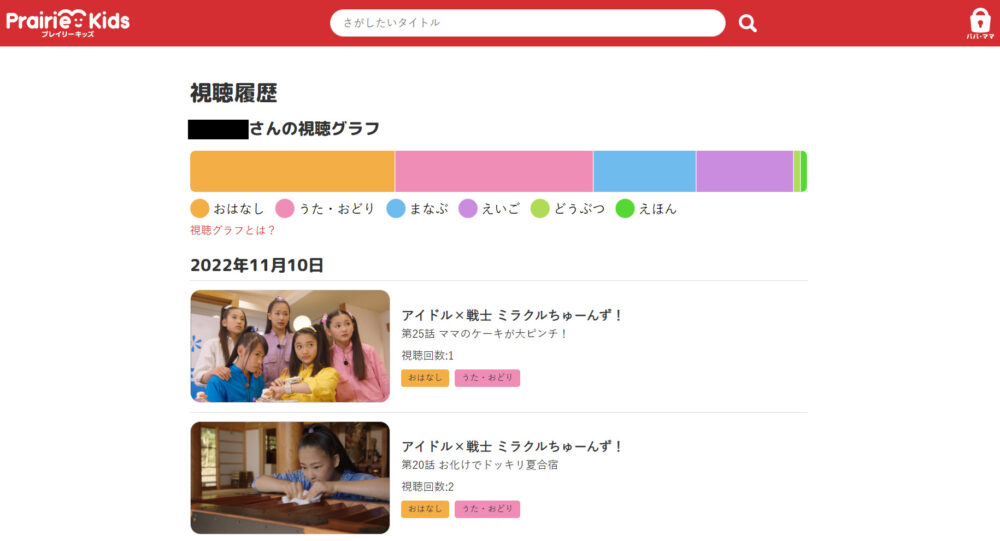Select the purple えいご graph segment
This screenshot has height=541, width=1000.
[x=744, y=171]
